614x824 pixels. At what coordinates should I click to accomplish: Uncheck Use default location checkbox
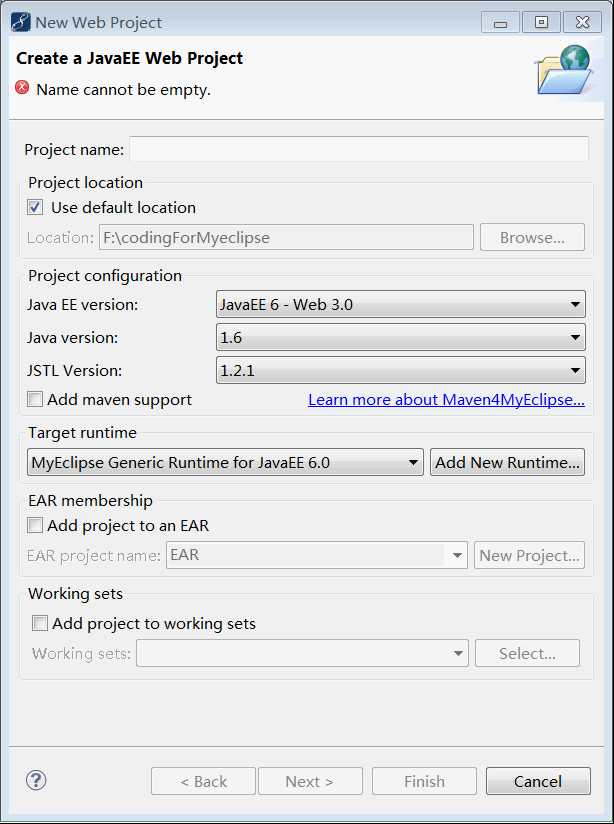(35, 208)
